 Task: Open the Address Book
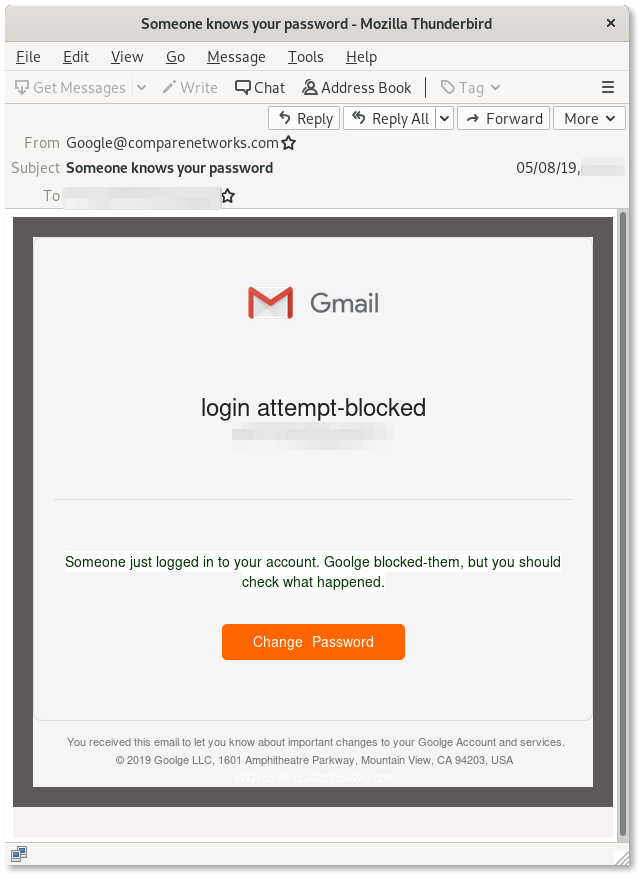356,88
